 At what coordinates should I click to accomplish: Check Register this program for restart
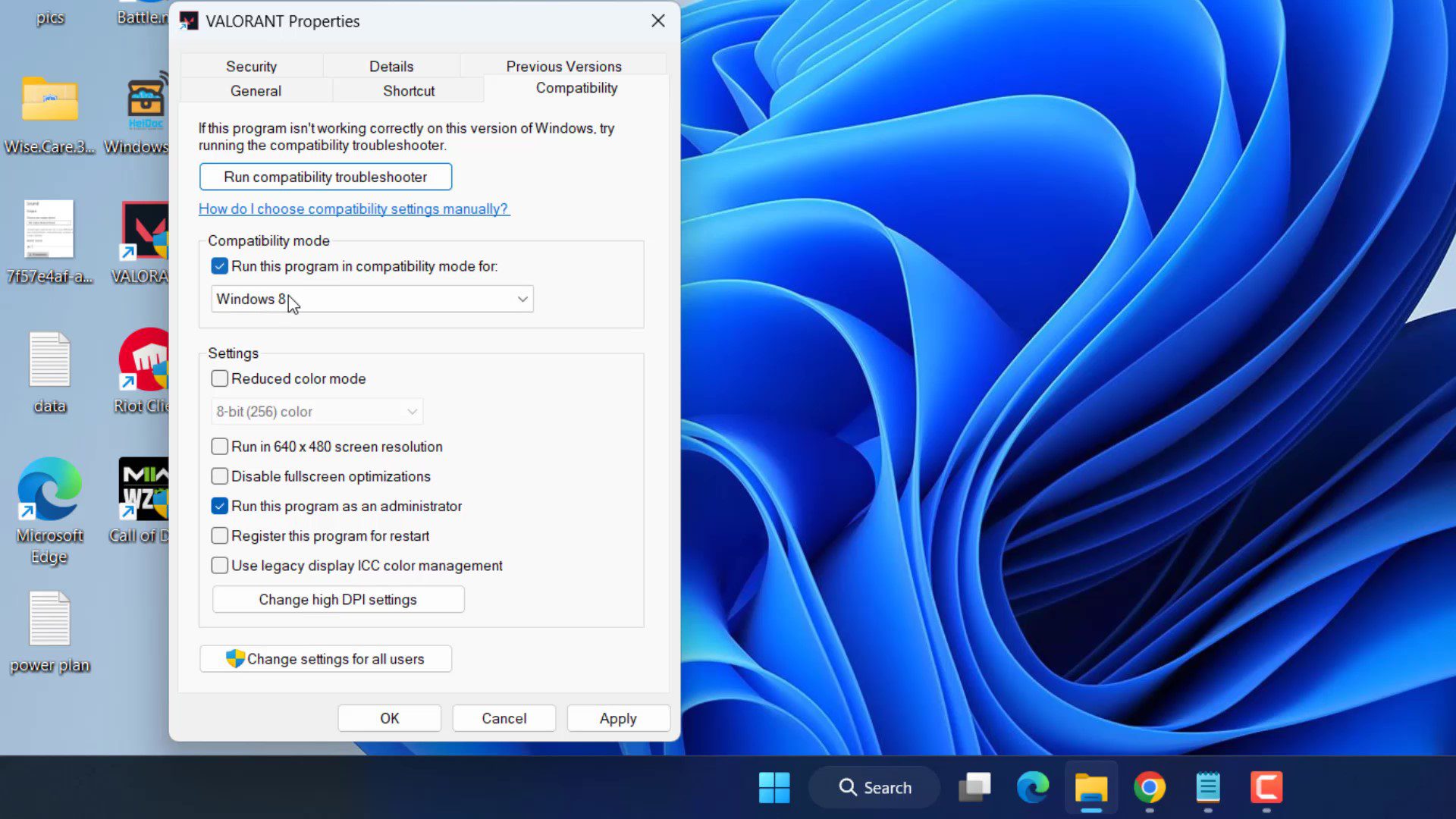pyautogui.click(x=219, y=535)
